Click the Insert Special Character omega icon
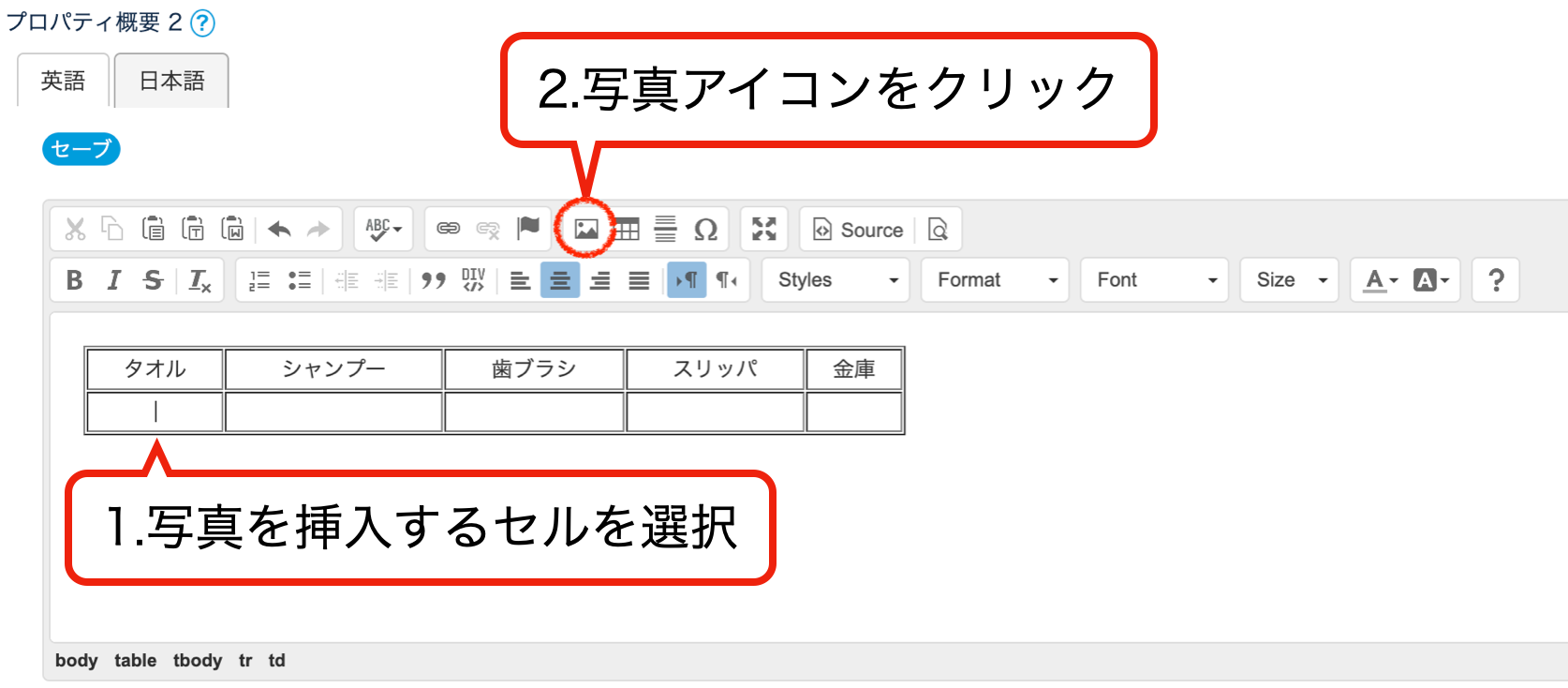Viewport: 1568px width, 688px height. pyautogui.click(x=705, y=230)
